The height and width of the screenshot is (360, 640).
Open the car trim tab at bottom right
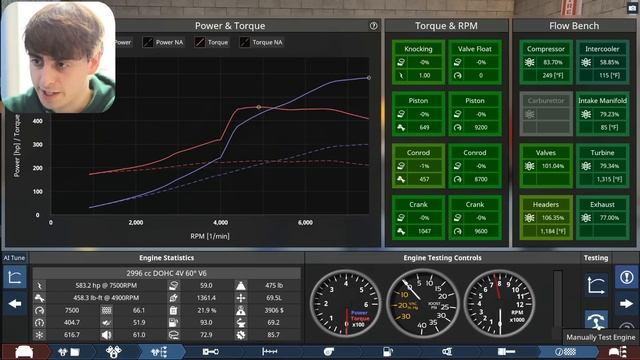point(618,351)
